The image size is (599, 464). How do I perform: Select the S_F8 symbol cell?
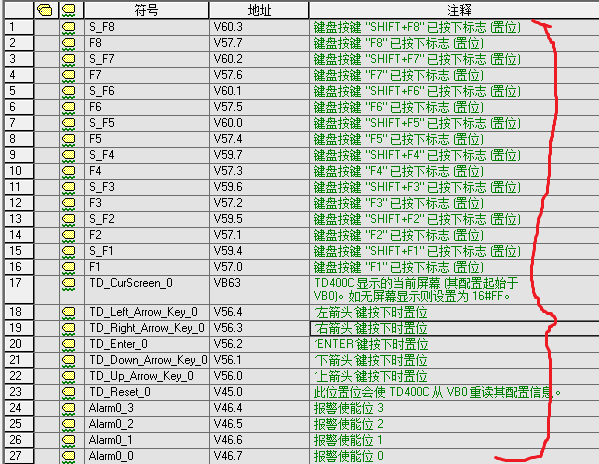tap(147, 27)
